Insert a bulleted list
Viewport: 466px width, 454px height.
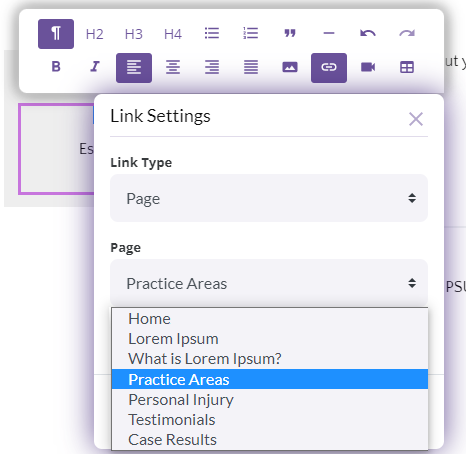[x=212, y=34]
